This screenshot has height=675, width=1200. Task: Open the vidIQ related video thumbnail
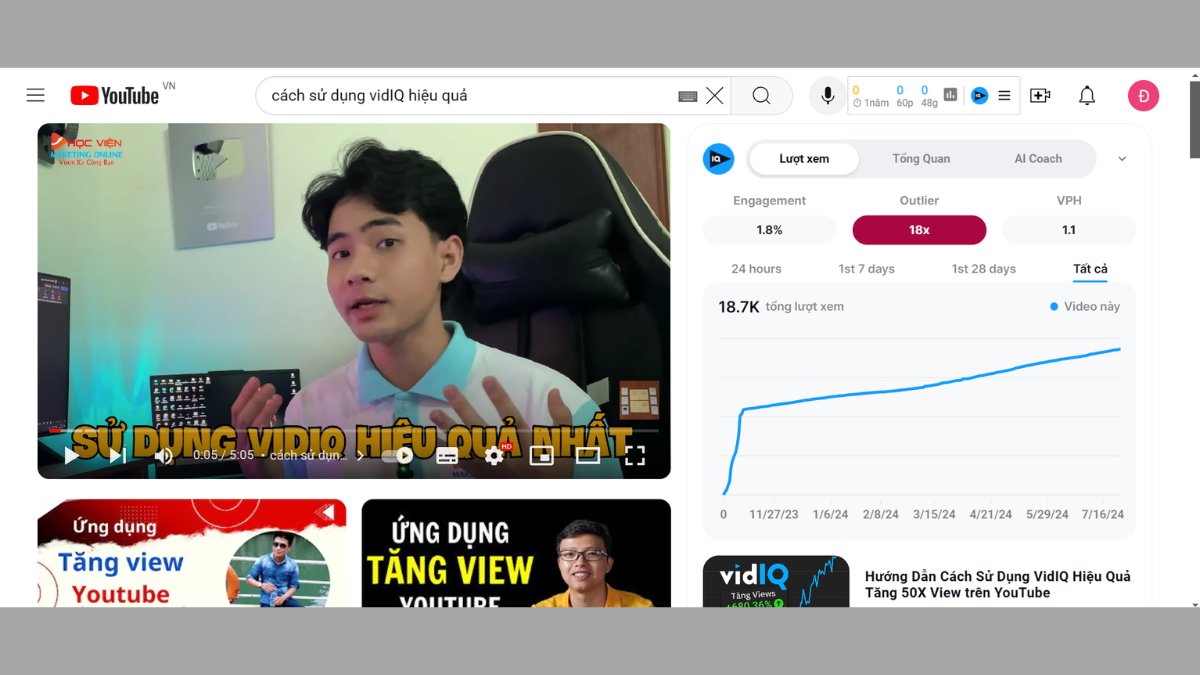(776, 582)
